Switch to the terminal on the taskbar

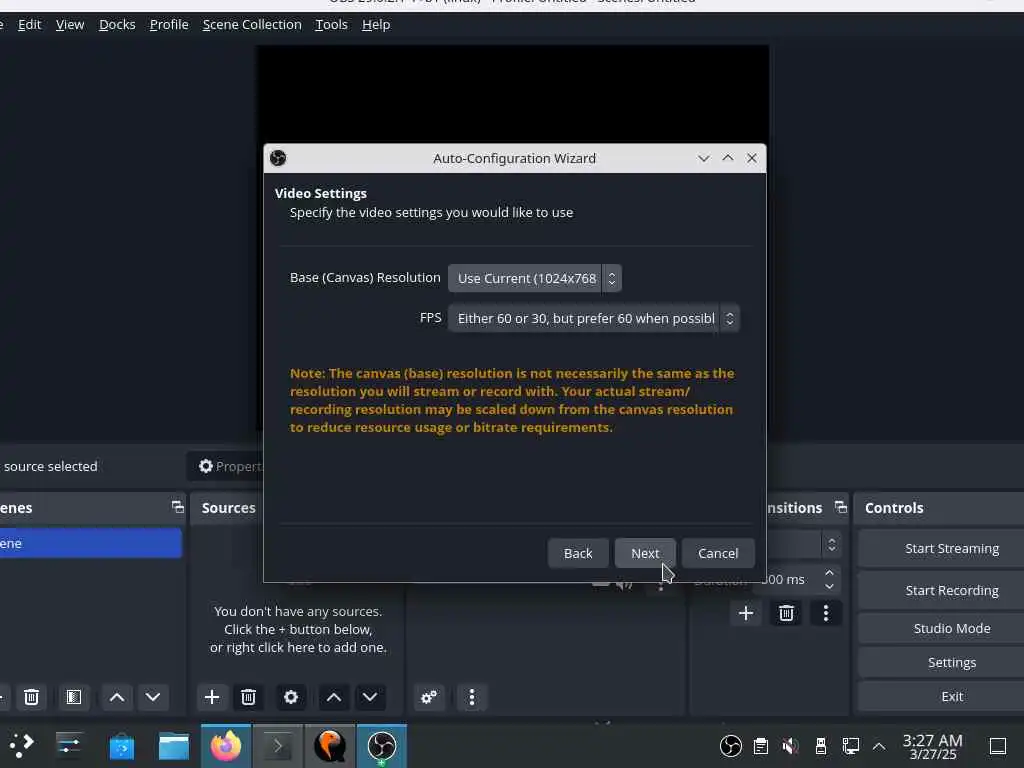tap(278, 746)
